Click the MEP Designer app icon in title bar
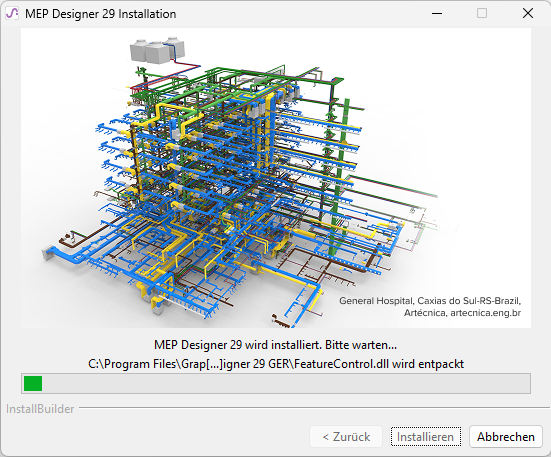The height and width of the screenshot is (457, 551). [12, 13]
